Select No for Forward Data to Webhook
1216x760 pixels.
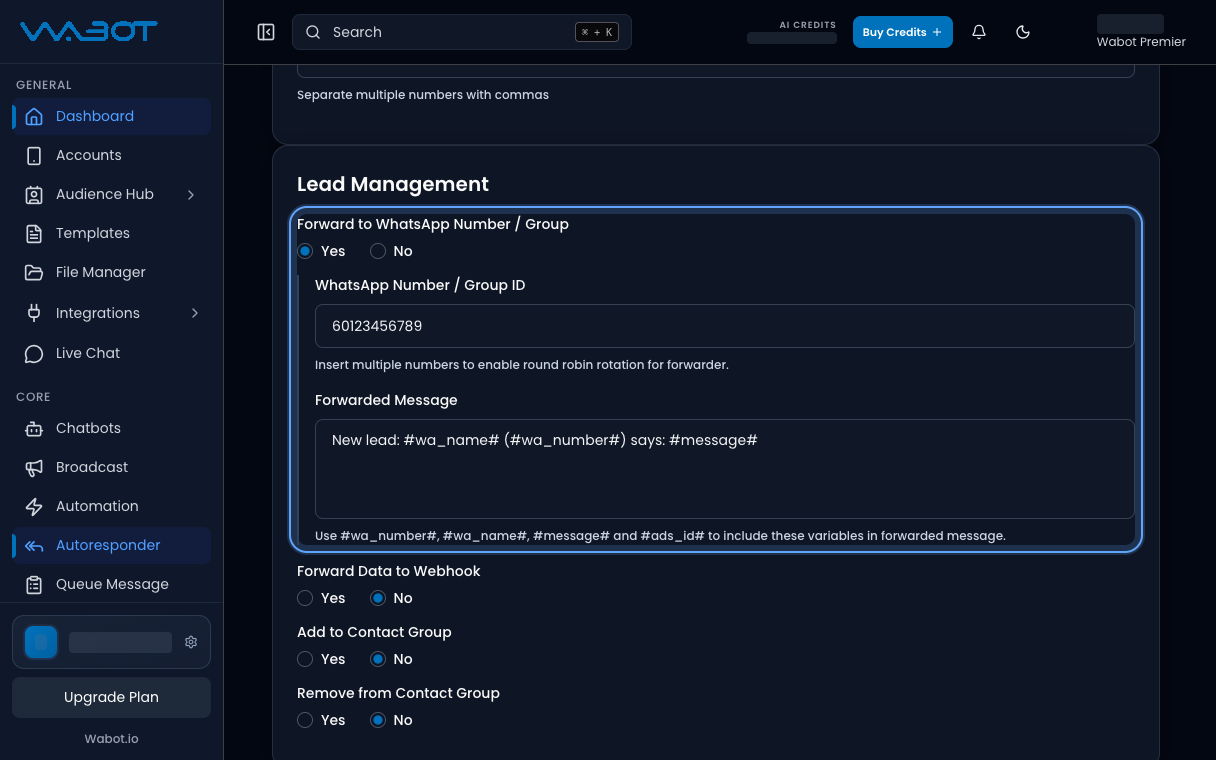[378, 598]
